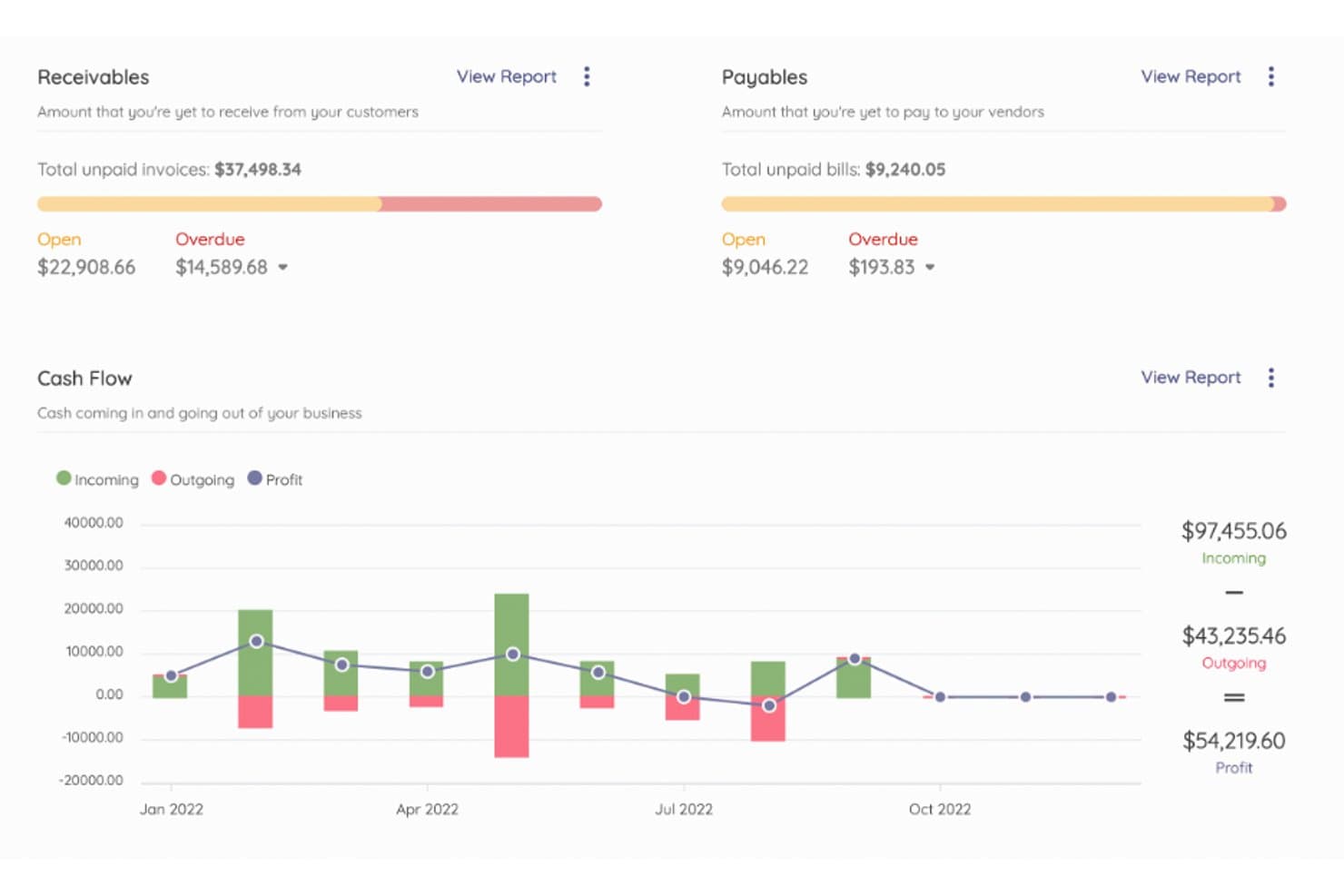
Task: Click the Payables open amount bar segment
Action: pyautogui.click(x=997, y=204)
